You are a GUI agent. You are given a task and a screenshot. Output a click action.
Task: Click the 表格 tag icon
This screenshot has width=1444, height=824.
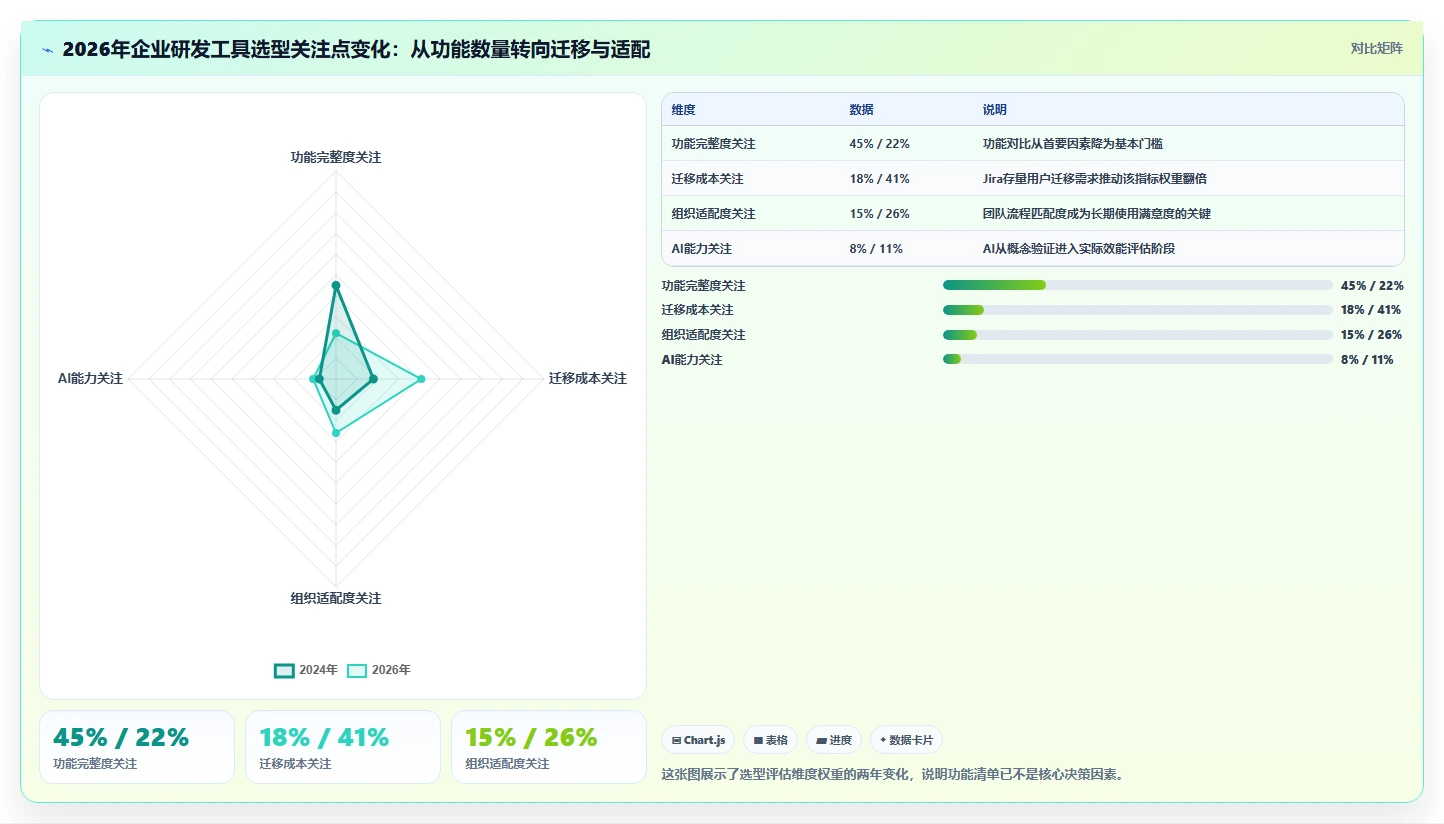(x=758, y=740)
